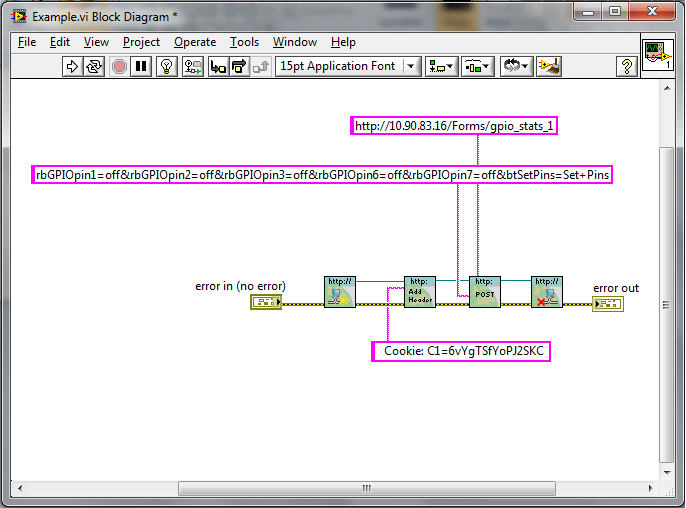Viewport: 686px width, 508px height.
Task: Open the Edit menu
Action: (60, 42)
